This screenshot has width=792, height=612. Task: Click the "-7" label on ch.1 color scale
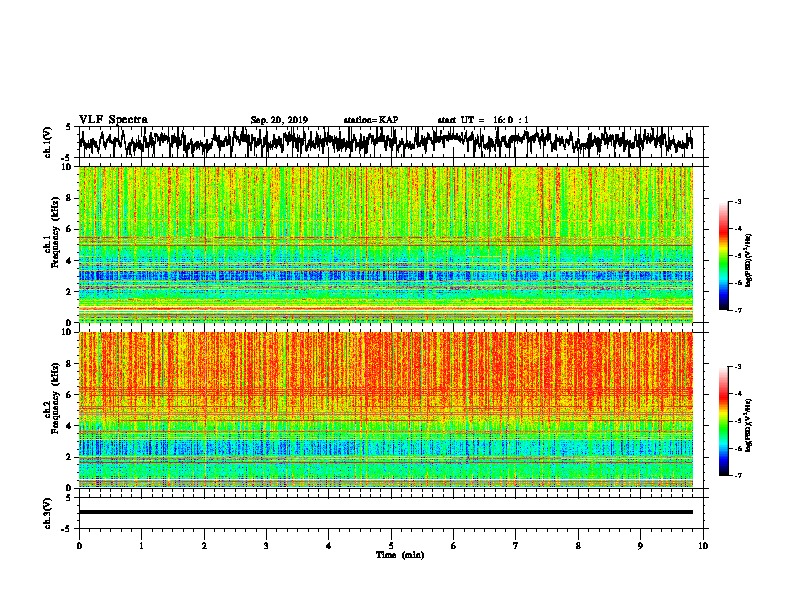tap(737, 310)
